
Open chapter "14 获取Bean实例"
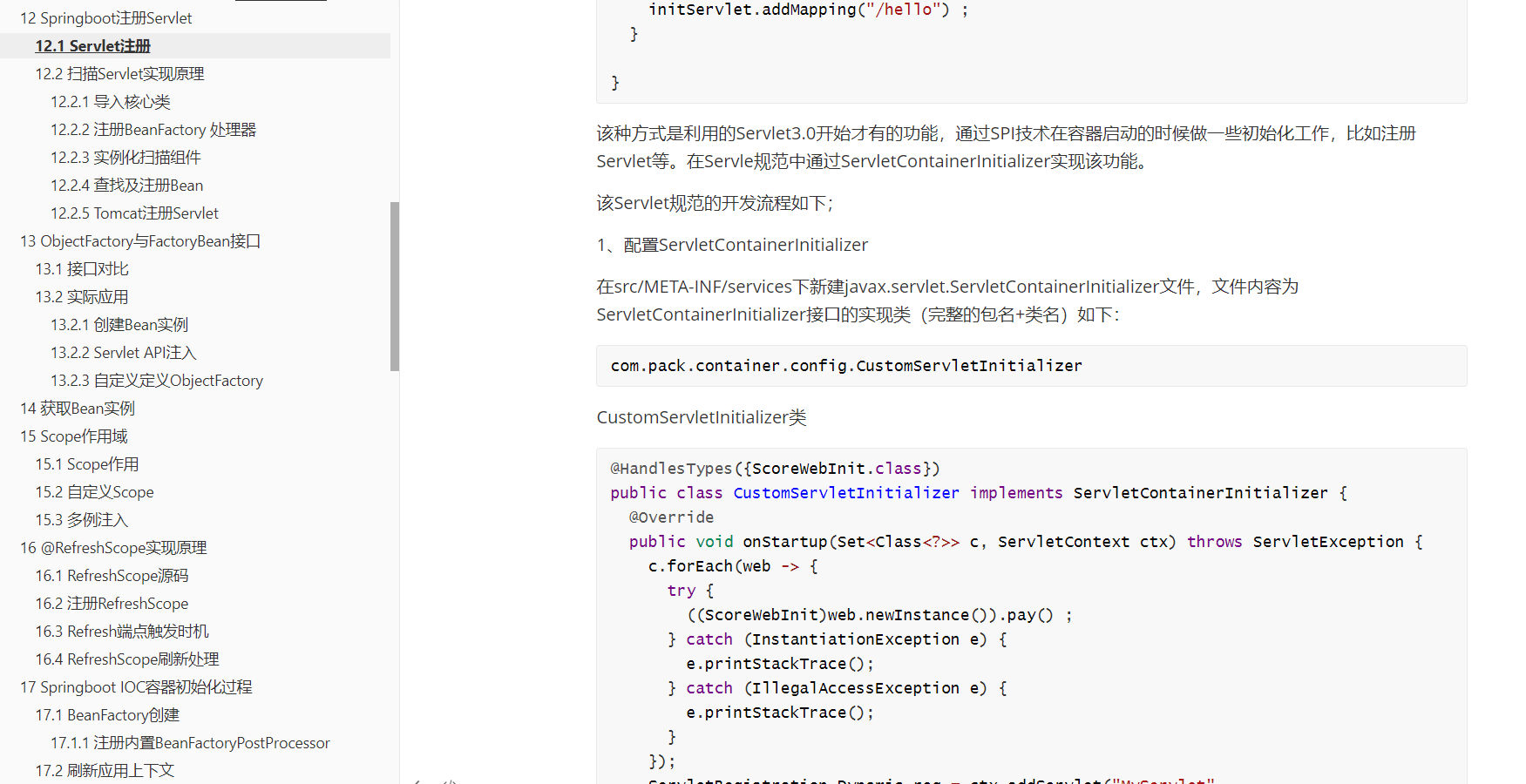coord(77,408)
